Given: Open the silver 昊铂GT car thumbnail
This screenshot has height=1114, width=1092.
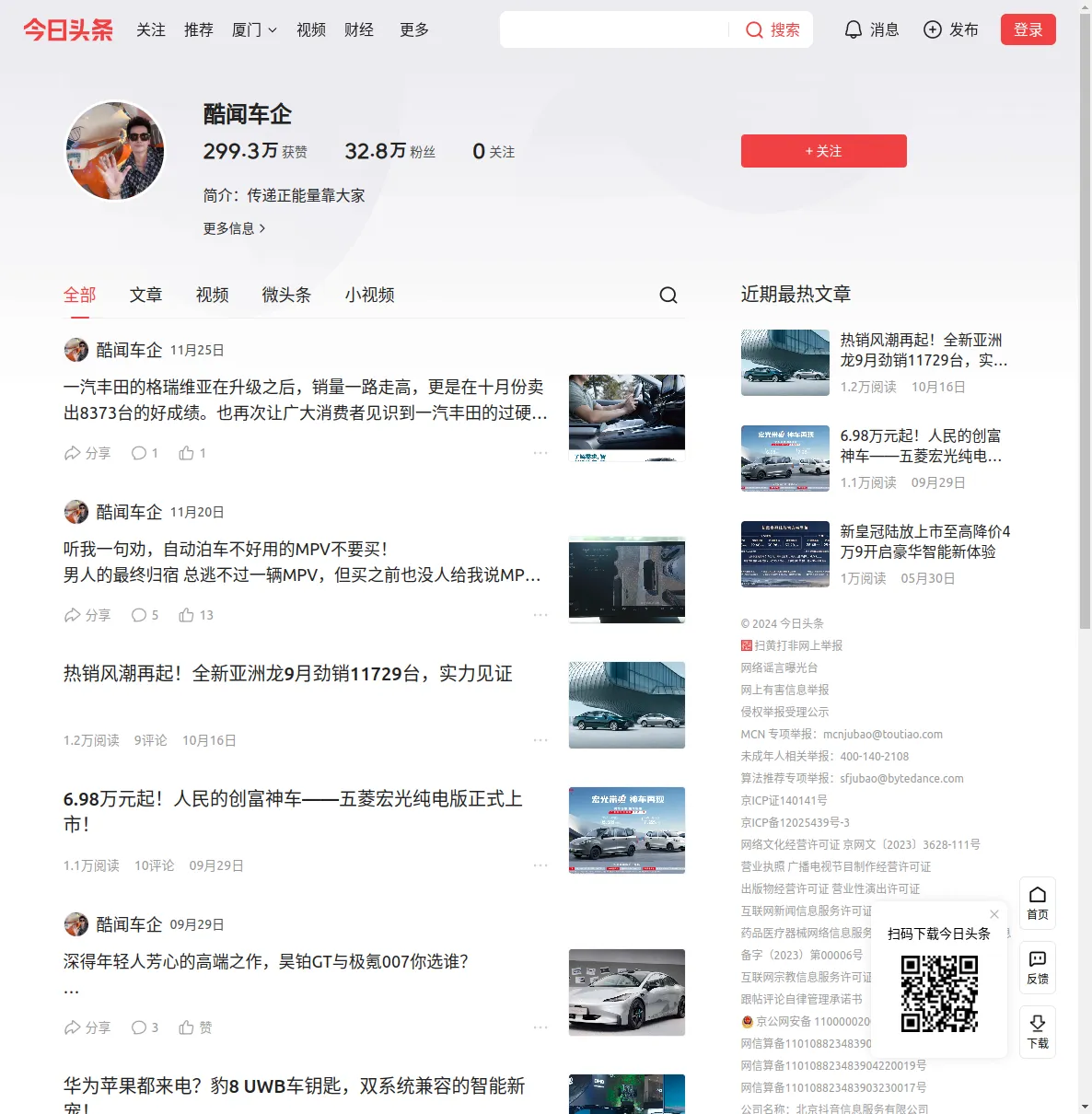Looking at the screenshot, I should [x=627, y=992].
